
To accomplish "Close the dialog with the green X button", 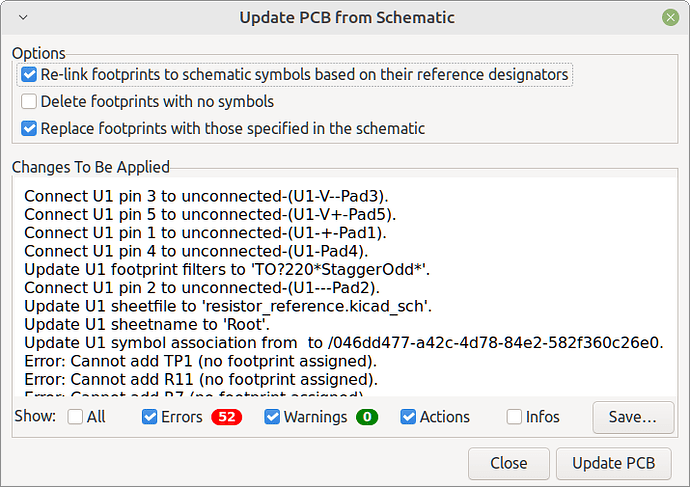I will click(668, 17).
